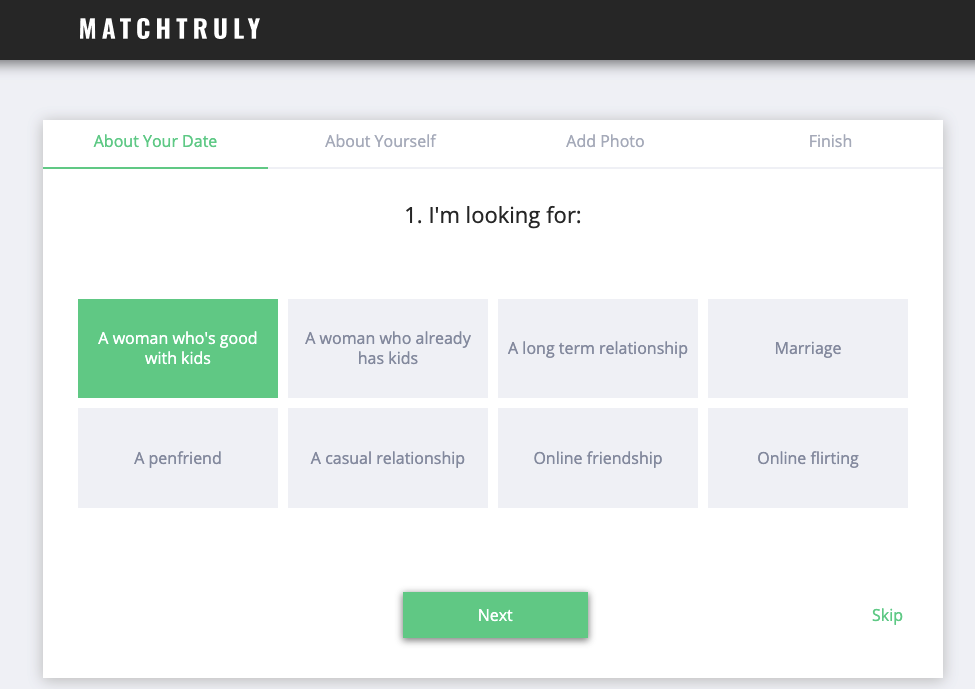Viewport: 975px width, 689px height.
Task: Click the green underline beneath About Your Date
Action: point(155,167)
